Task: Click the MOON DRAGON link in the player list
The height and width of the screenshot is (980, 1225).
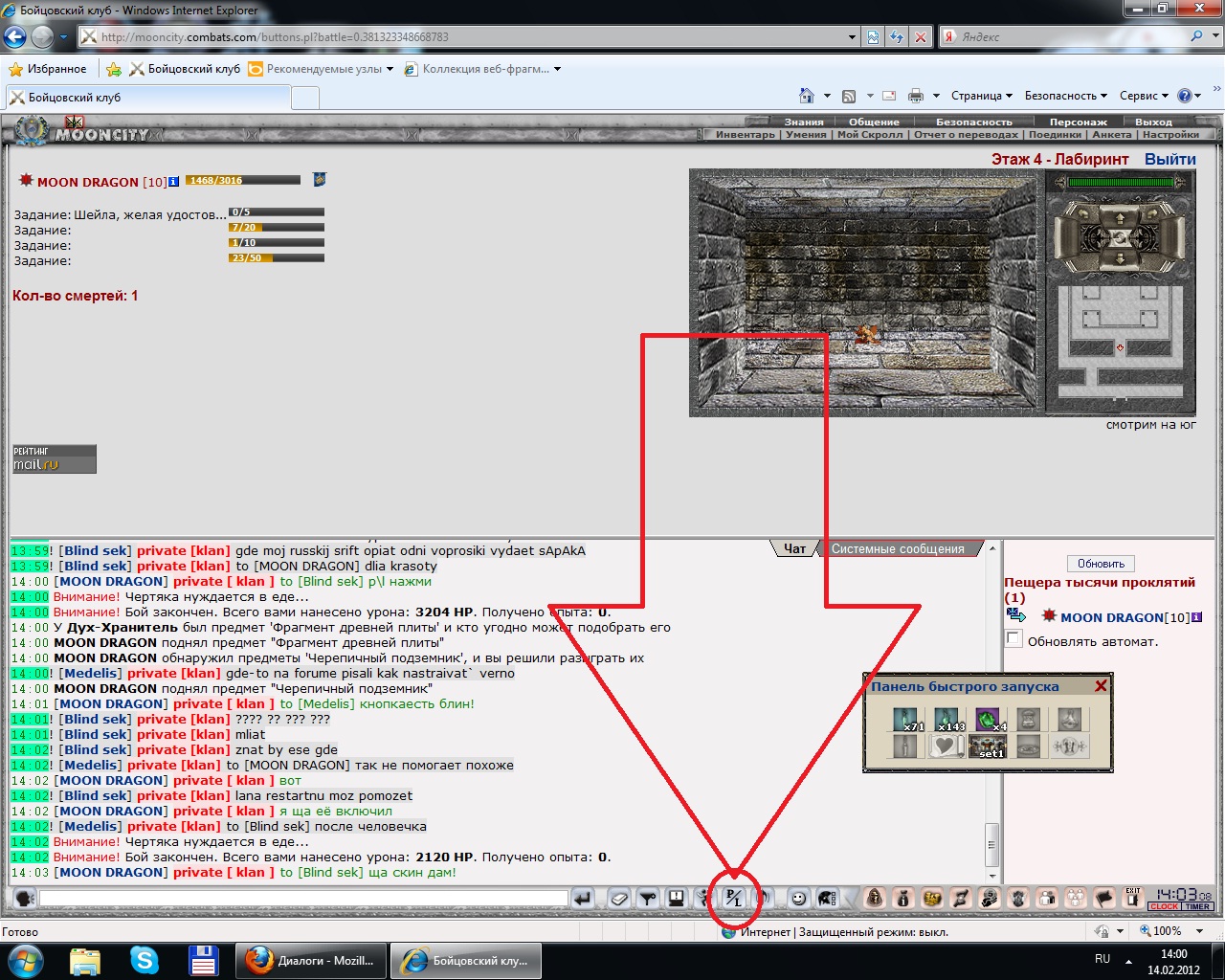Action: pyautogui.click(x=1112, y=617)
